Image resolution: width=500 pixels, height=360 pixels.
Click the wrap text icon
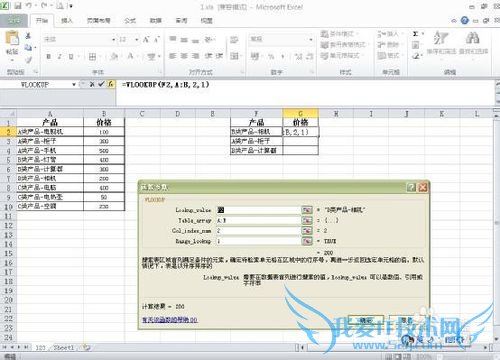[234, 40]
